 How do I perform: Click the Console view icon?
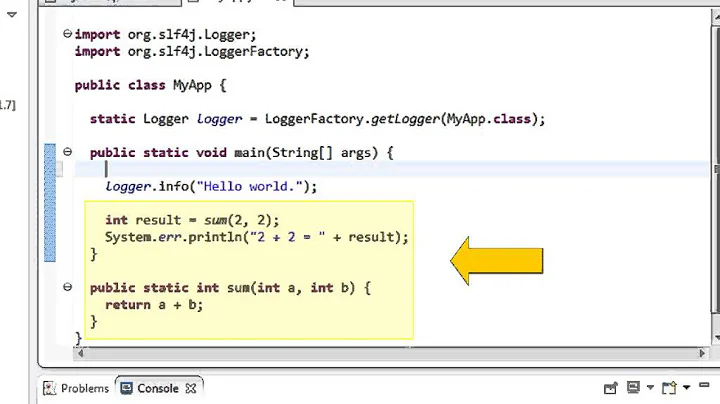[x=126, y=388]
